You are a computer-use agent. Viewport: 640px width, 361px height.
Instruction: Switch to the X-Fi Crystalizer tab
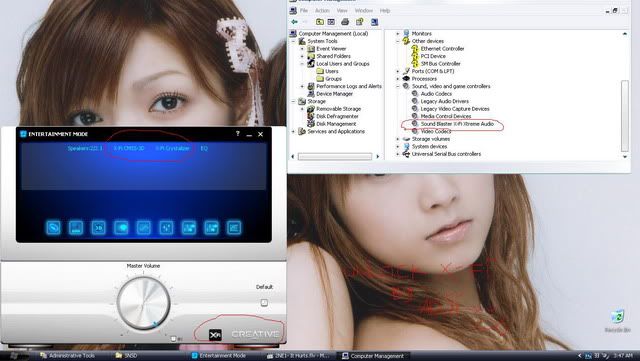[x=172, y=148]
